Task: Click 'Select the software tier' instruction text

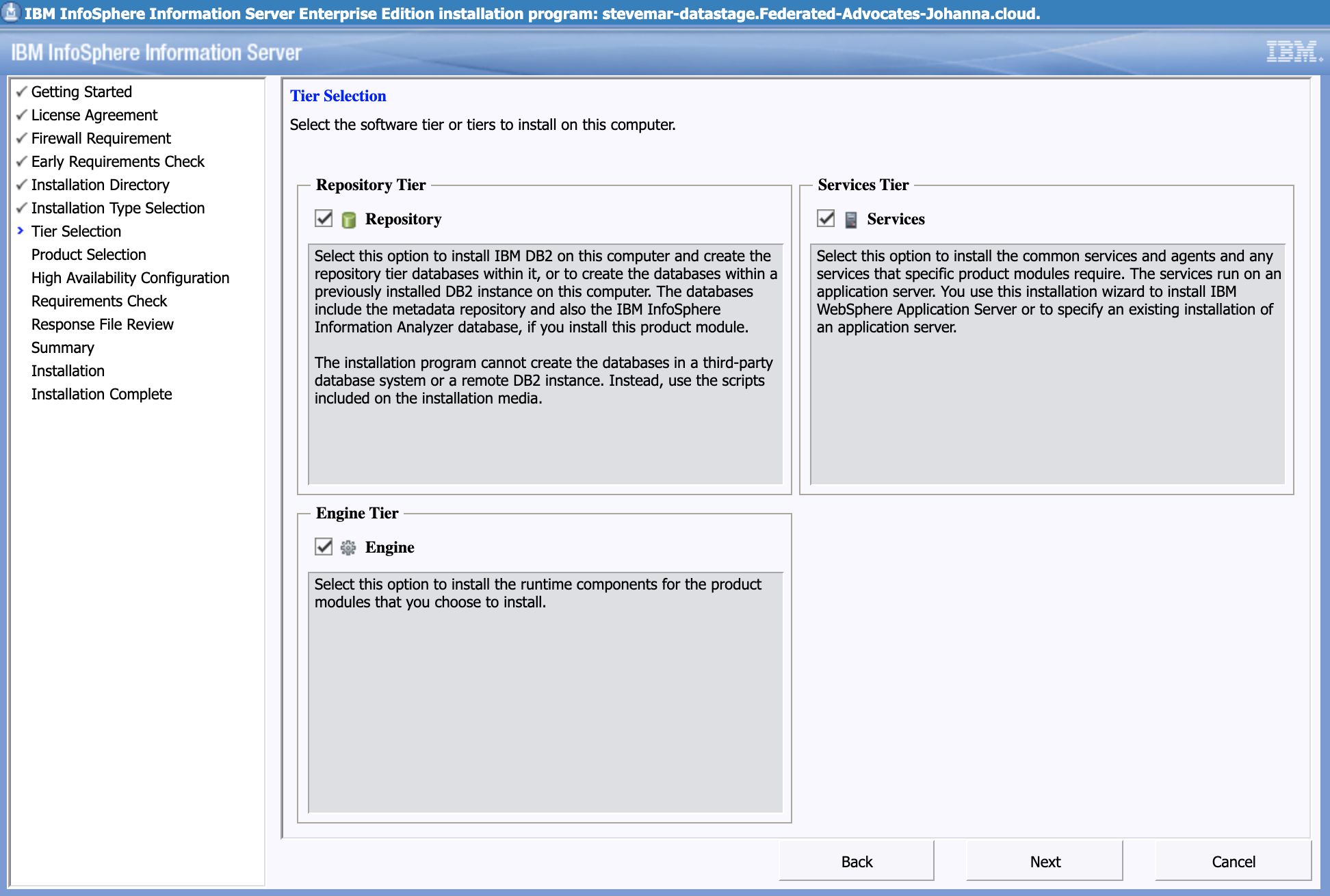Action: pyautogui.click(x=482, y=124)
